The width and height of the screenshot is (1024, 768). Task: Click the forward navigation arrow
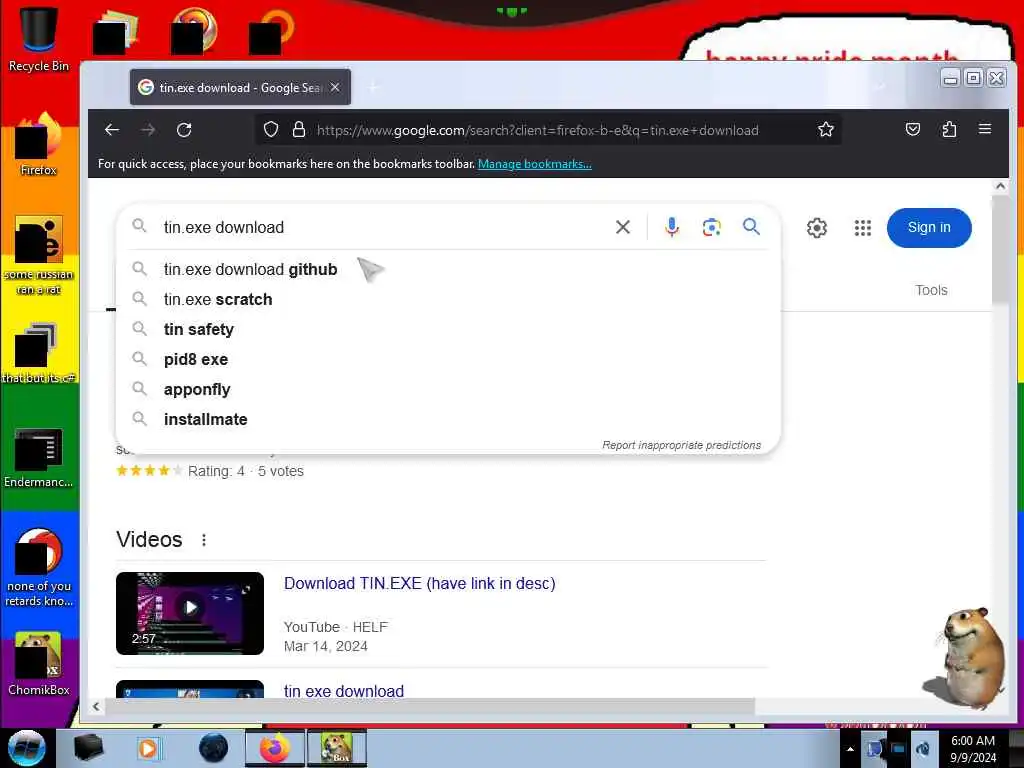pos(148,130)
